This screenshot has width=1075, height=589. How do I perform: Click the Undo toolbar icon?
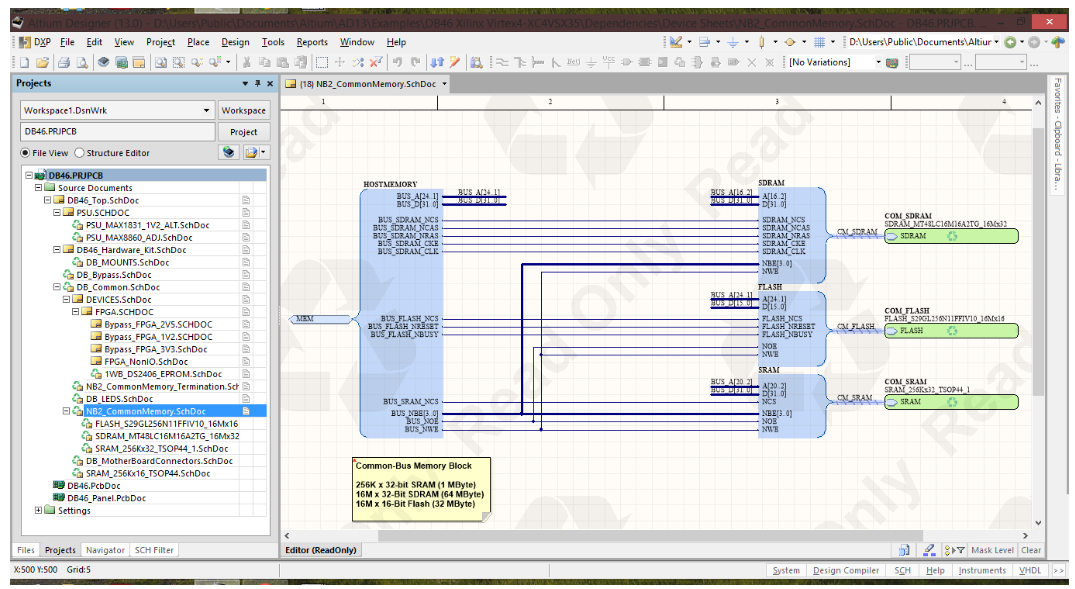pos(397,62)
